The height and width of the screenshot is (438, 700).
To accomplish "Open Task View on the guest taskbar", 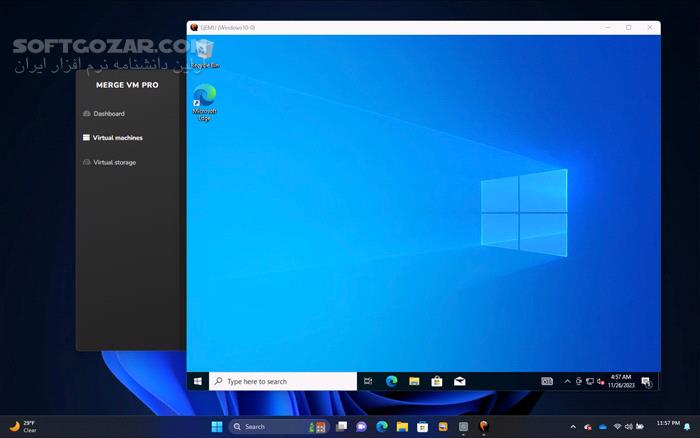I will pos(368,381).
